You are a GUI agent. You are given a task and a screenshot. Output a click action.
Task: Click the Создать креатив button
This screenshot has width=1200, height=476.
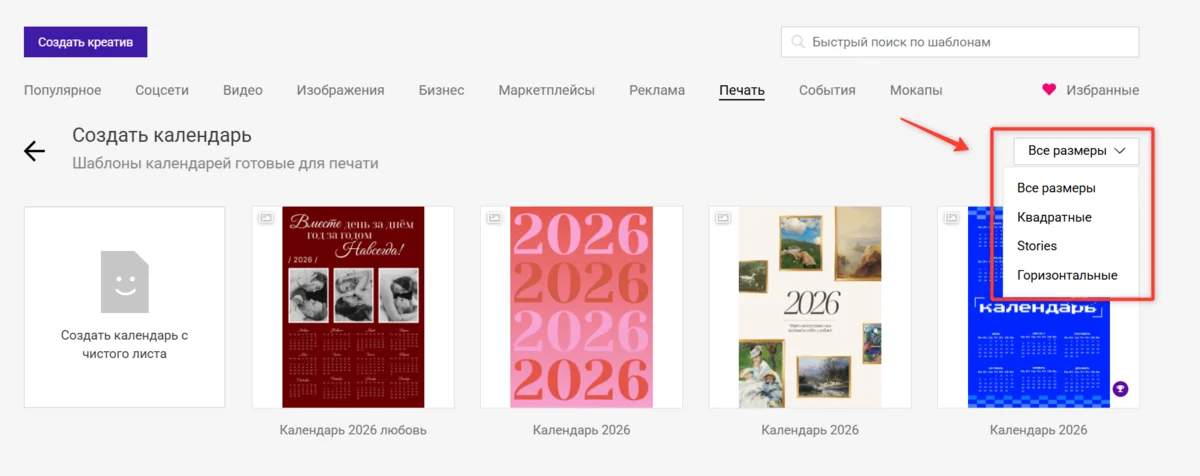[x=86, y=42]
